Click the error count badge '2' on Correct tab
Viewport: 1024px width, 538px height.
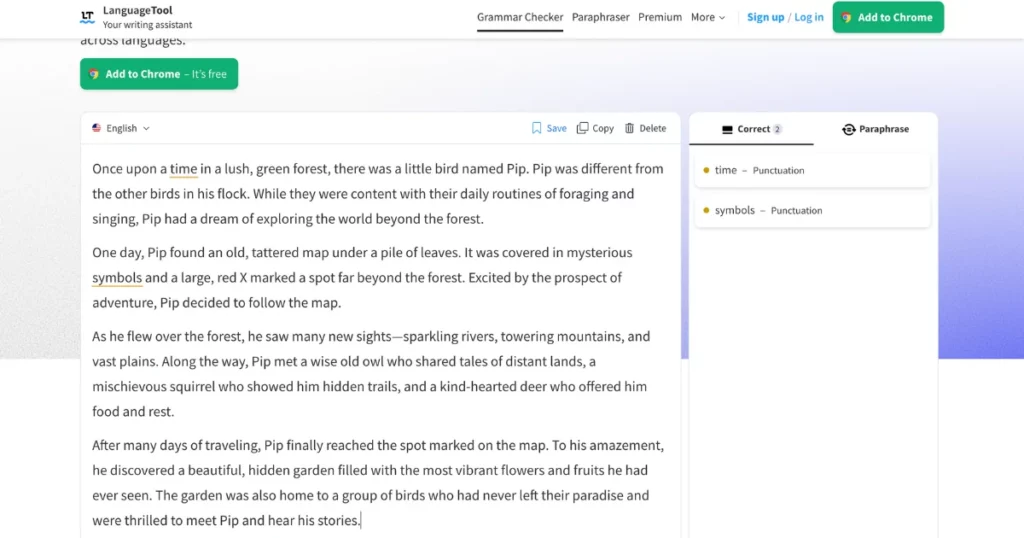(777, 129)
